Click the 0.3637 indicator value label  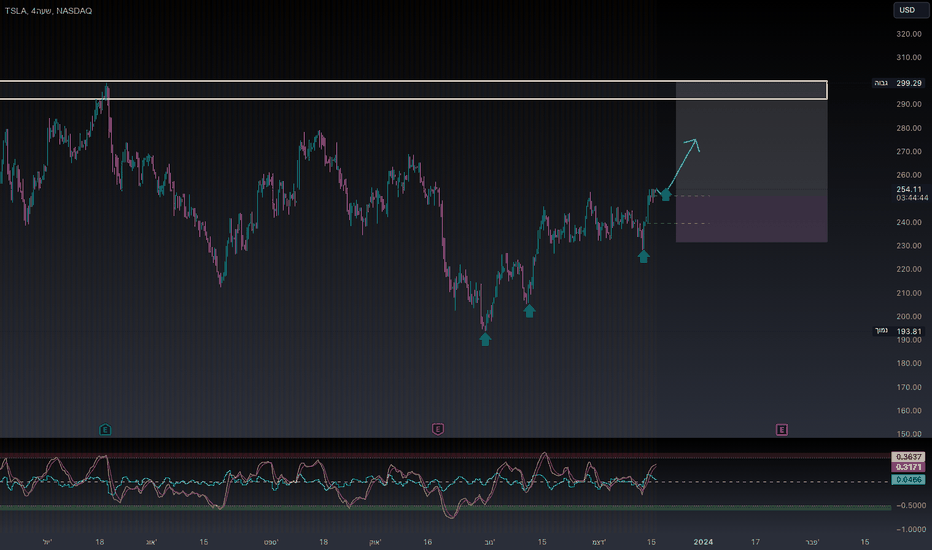coord(908,457)
